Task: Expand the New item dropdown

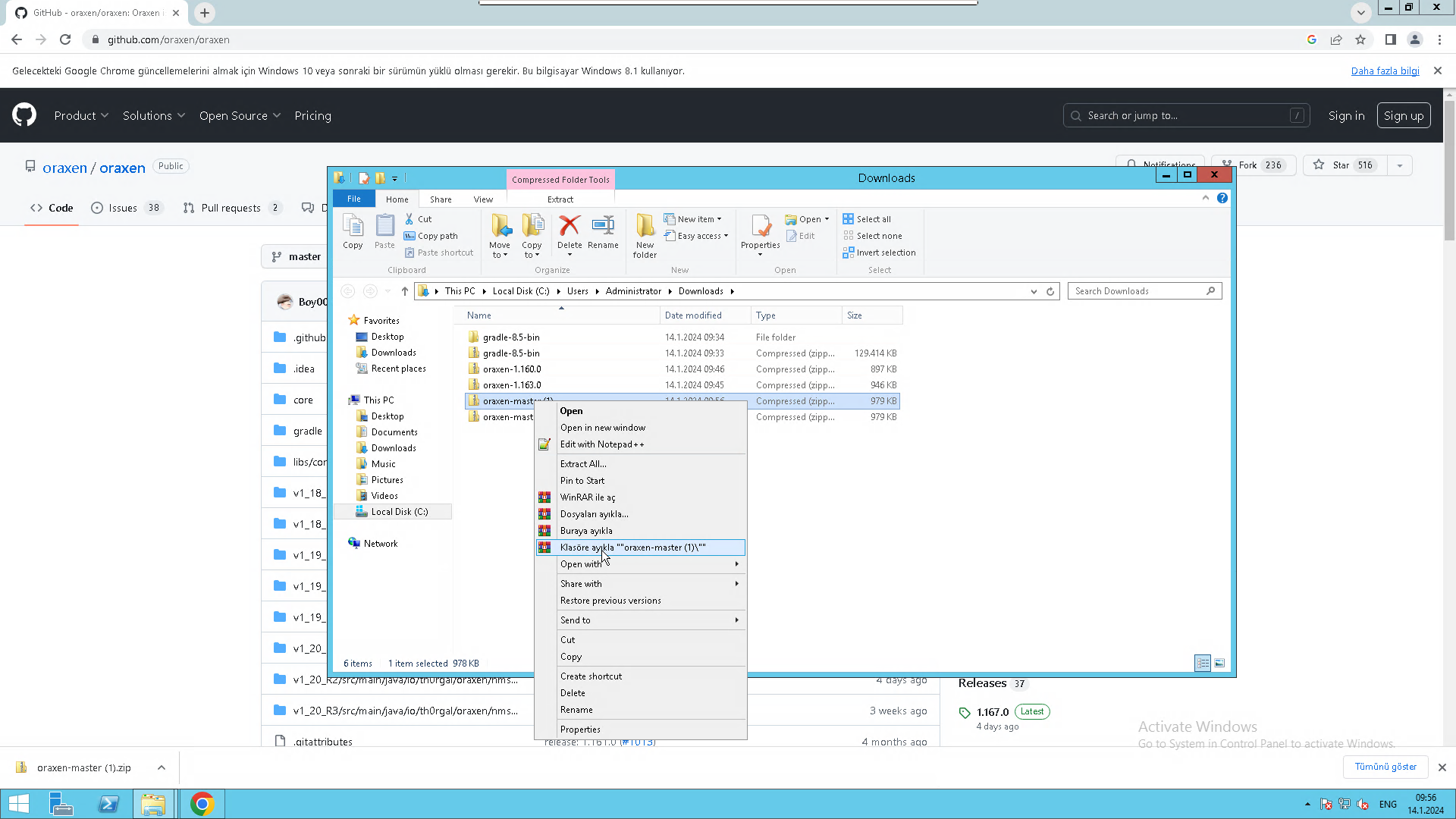Action: tap(693, 219)
